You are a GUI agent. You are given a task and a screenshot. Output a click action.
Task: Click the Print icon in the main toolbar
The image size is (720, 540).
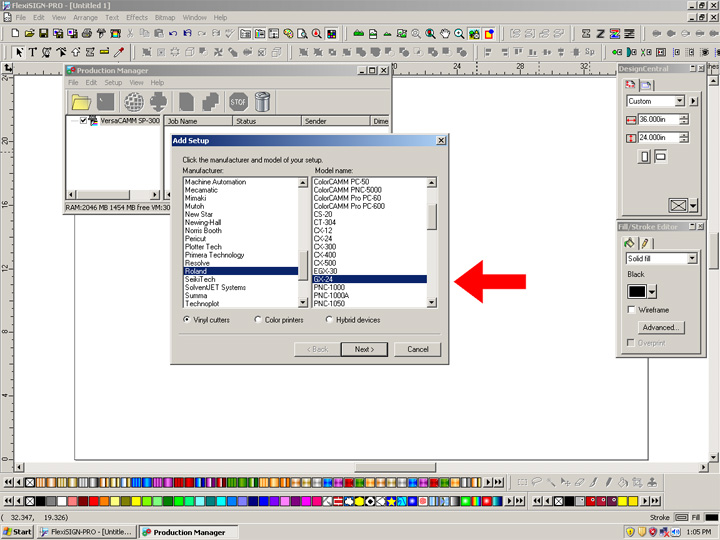[x=87, y=33]
